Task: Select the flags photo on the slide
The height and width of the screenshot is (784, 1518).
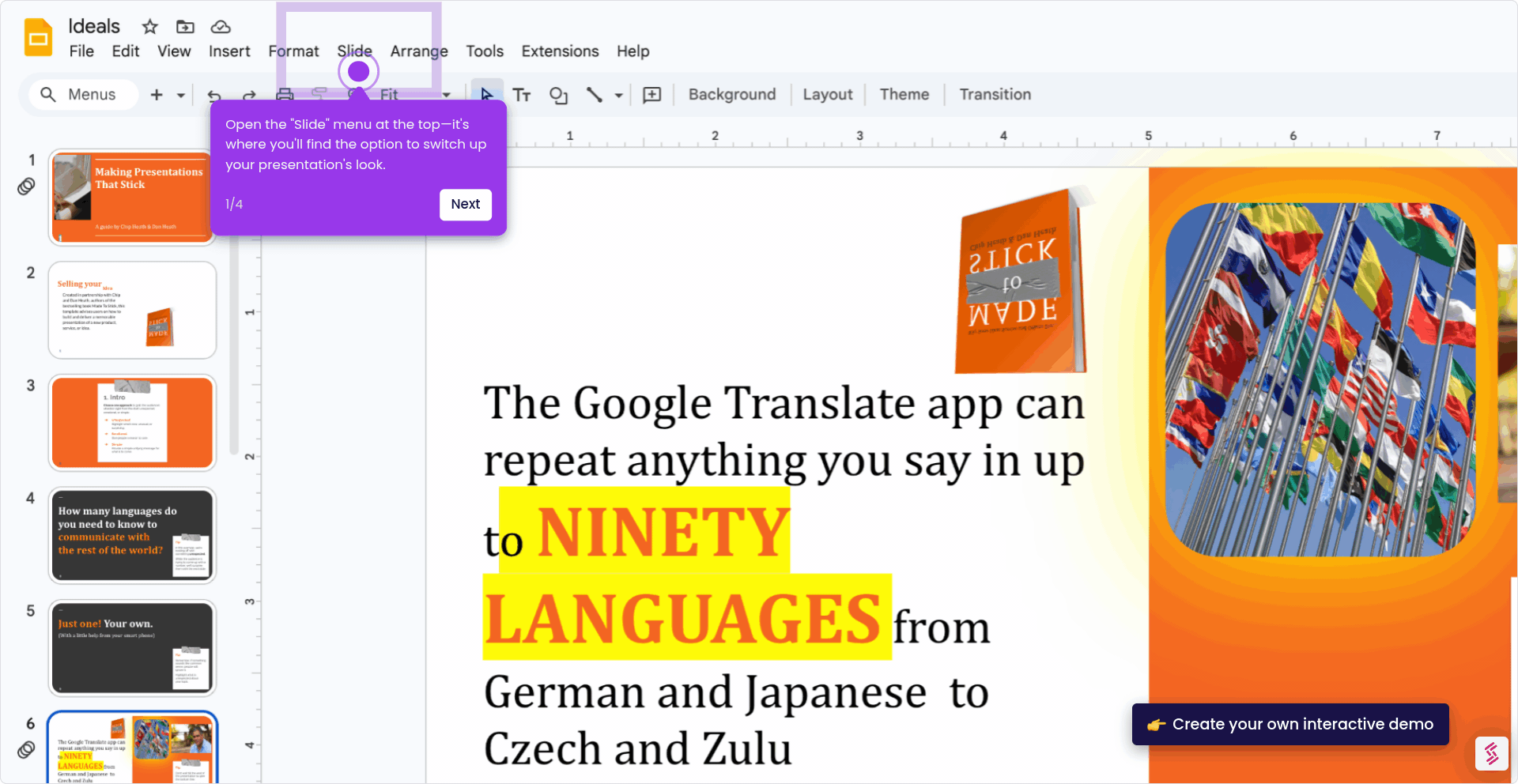Action: pyautogui.click(x=1320, y=379)
